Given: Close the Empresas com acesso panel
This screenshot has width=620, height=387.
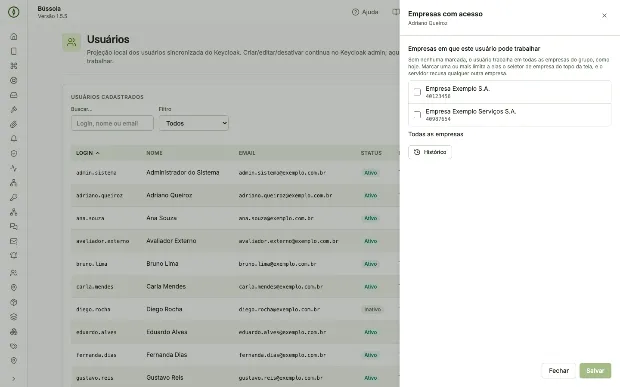Looking at the screenshot, I should (x=604, y=15).
